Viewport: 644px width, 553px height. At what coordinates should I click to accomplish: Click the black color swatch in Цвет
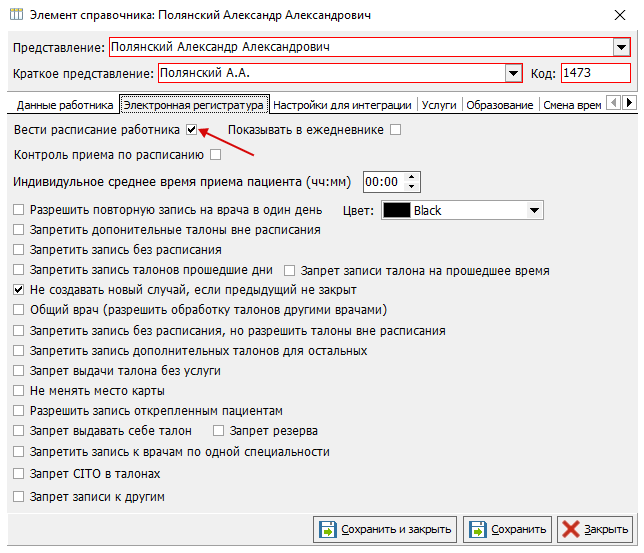396,210
